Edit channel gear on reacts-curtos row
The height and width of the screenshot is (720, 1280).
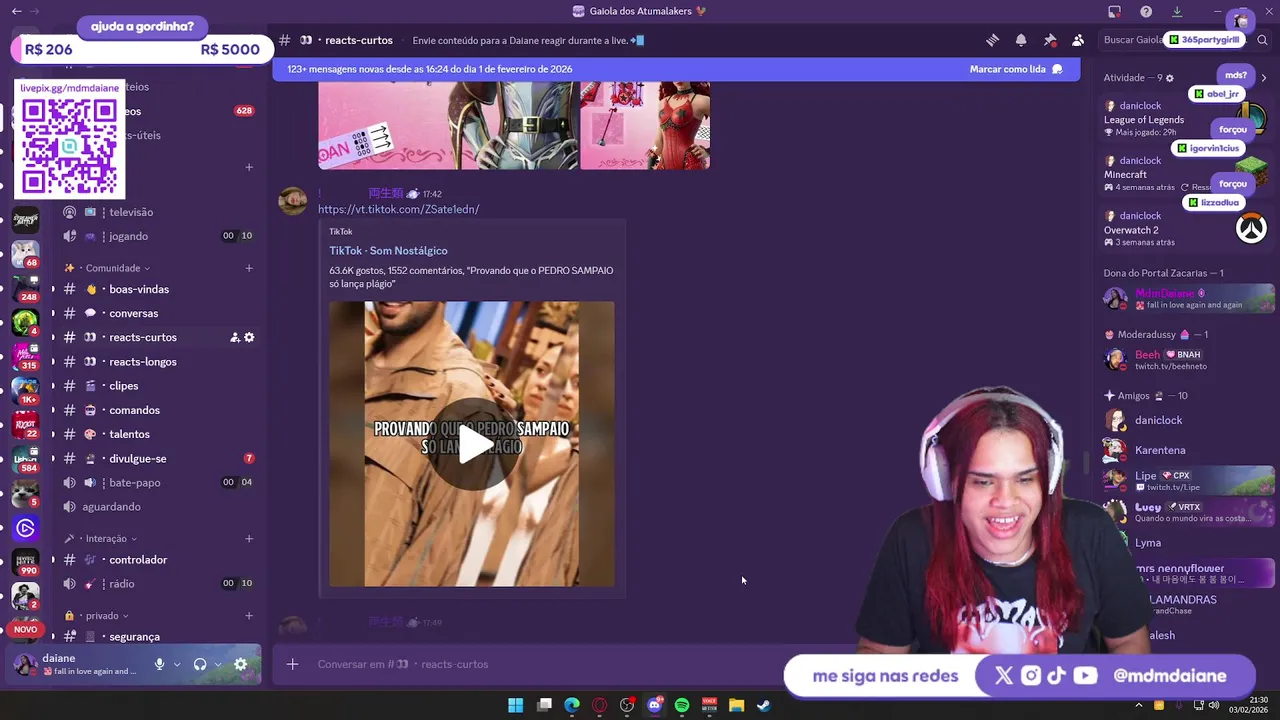(249, 338)
